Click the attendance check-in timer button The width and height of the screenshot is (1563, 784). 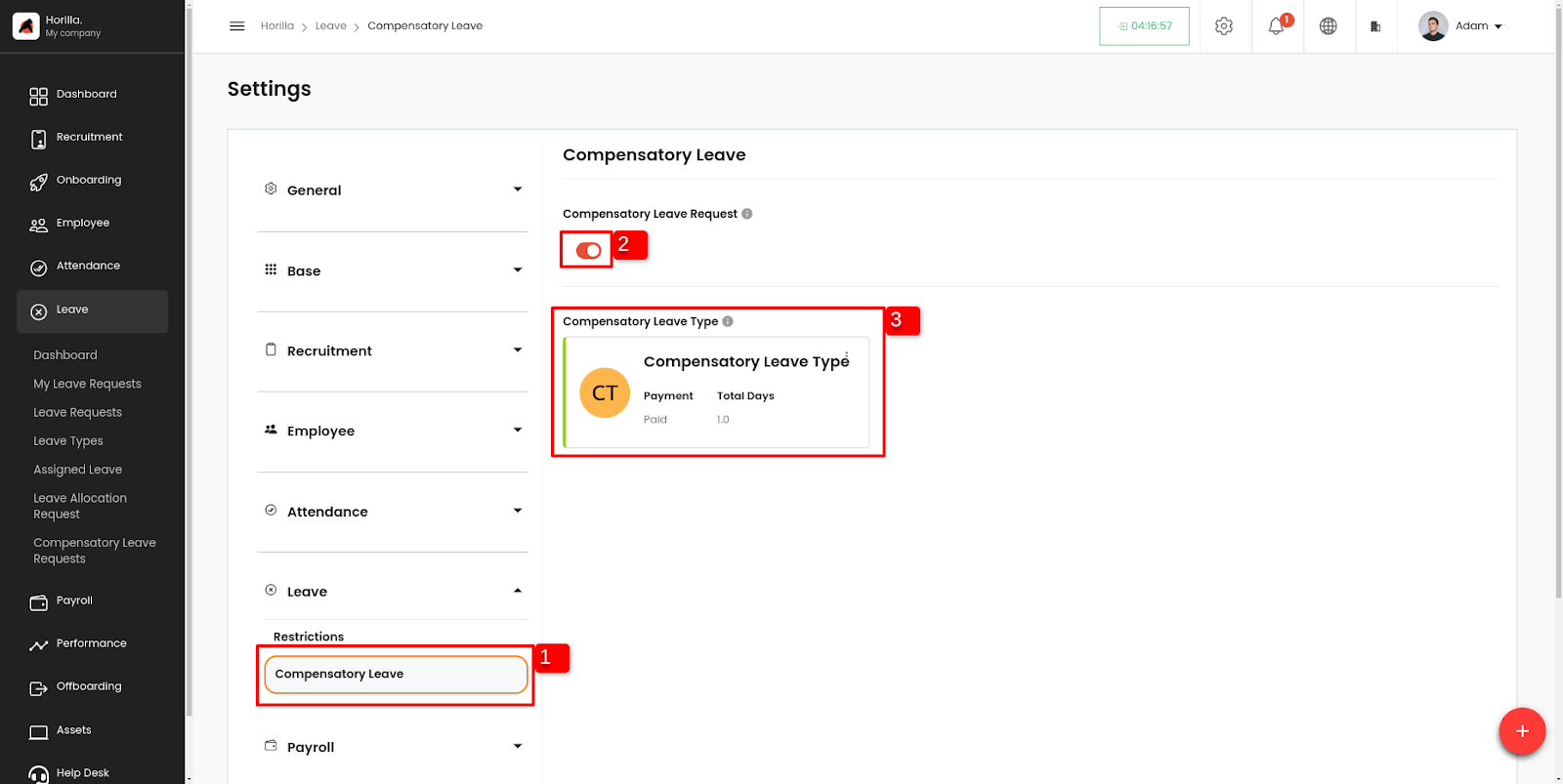(x=1144, y=26)
